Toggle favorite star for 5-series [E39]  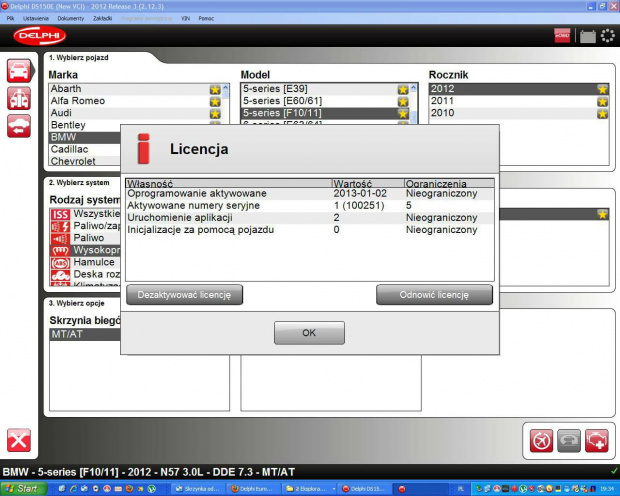tap(403, 89)
